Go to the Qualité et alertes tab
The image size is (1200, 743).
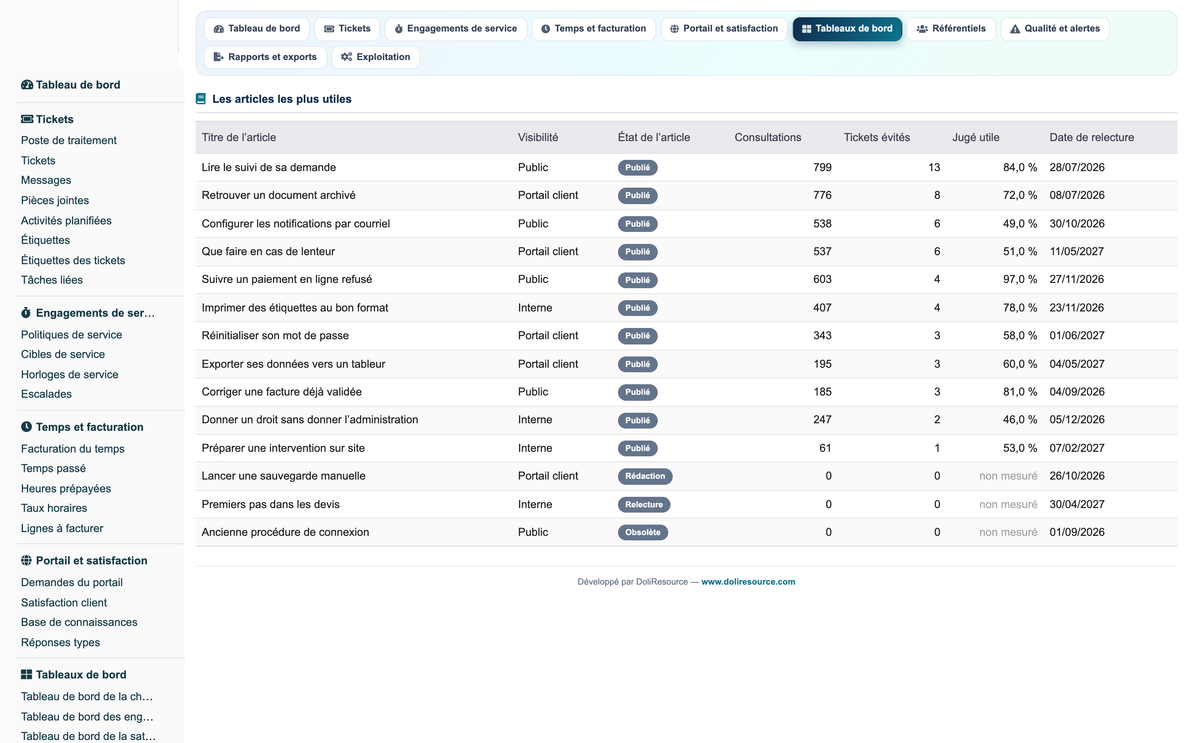[x=1055, y=29]
